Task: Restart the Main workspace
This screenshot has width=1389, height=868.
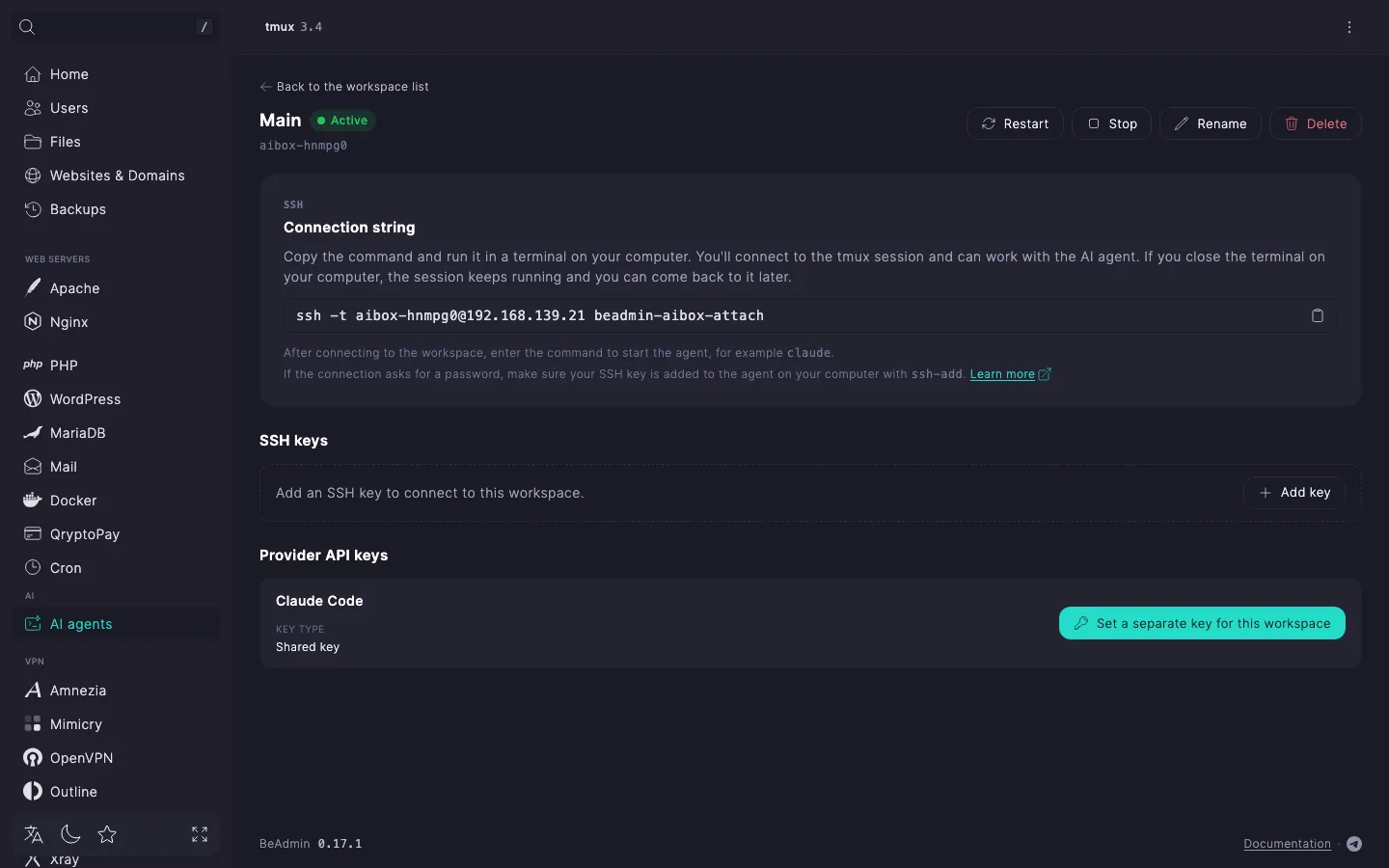Action: click(1015, 123)
